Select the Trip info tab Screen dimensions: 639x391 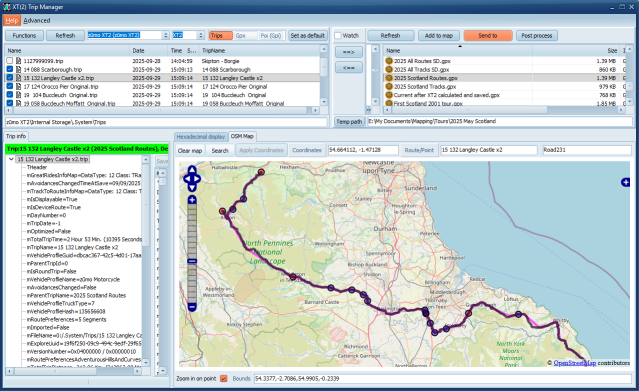[16, 136]
